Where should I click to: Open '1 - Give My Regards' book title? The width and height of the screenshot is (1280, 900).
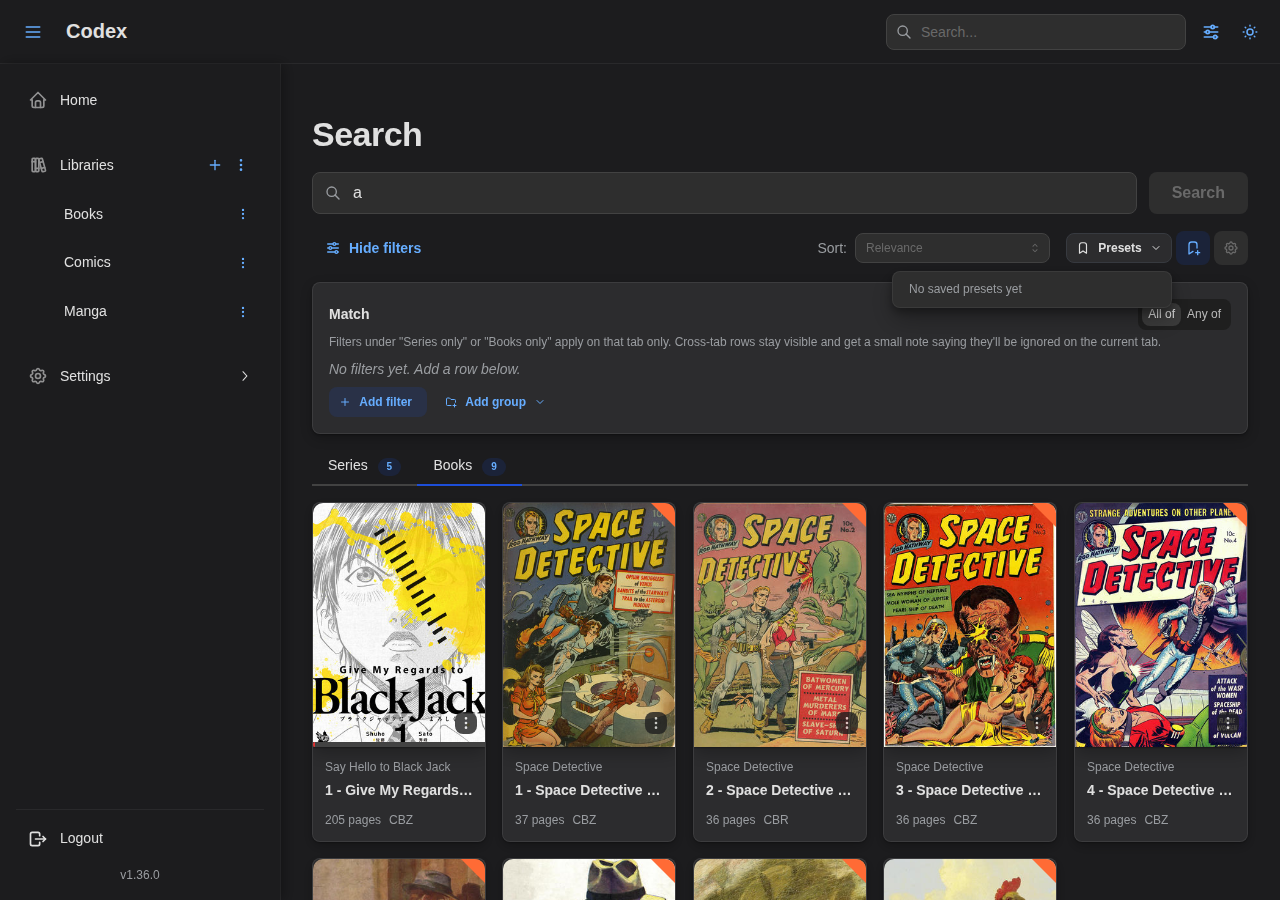399,790
